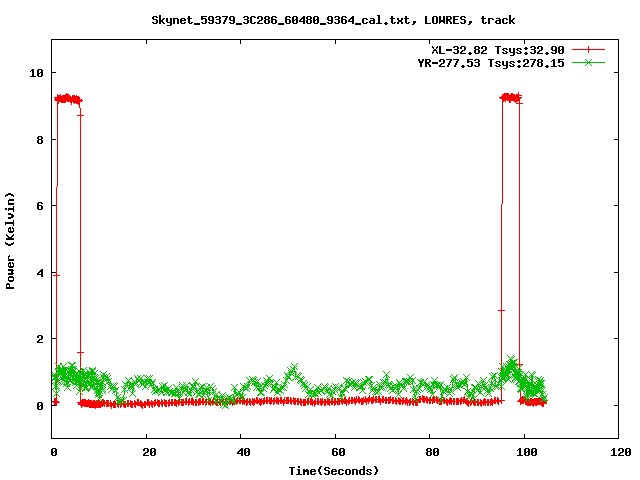The height and width of the screenshot is (480, 640).
Task: Click the x-axis tick label 100
Action: click(527, 452)
